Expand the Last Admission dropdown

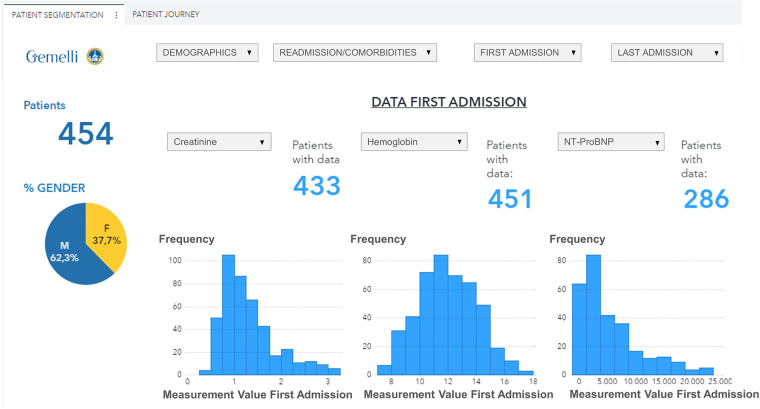(666, 53)
